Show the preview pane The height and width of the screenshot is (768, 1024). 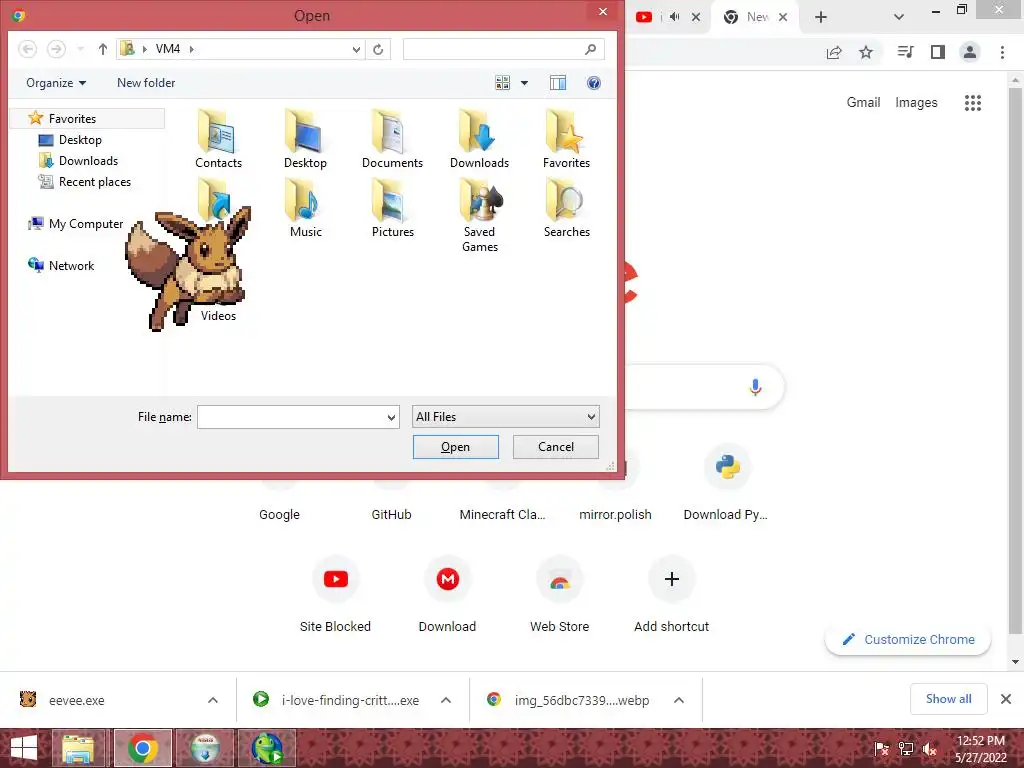(x=558, y=83)
